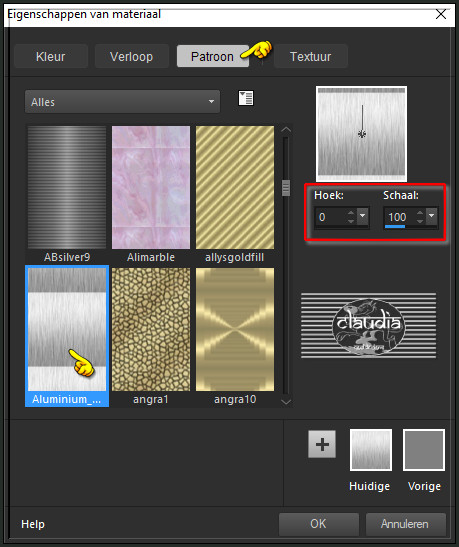
Task: Click the plus add-to-palette button
Action: (x=322, y=444)
